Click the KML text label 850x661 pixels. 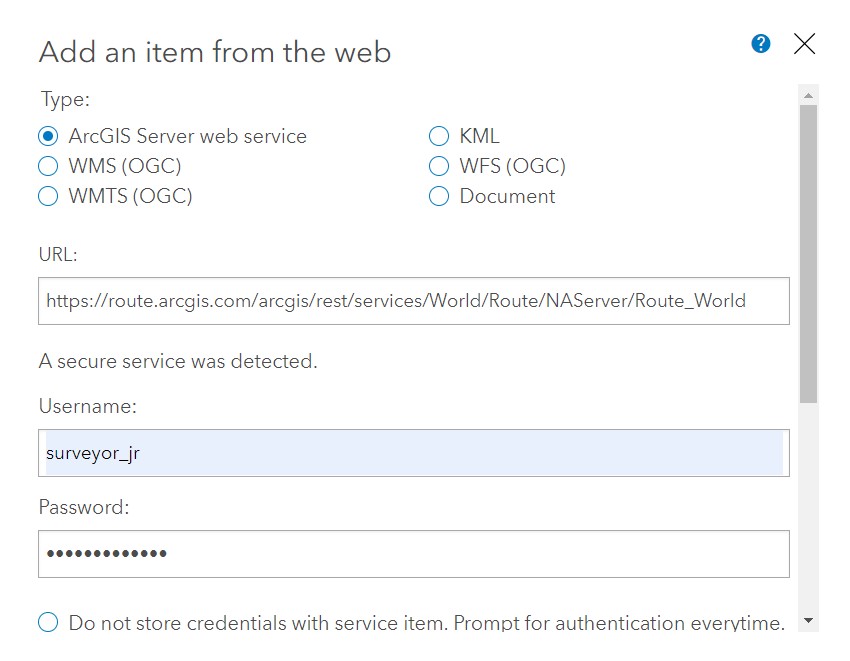pos(478,135)
